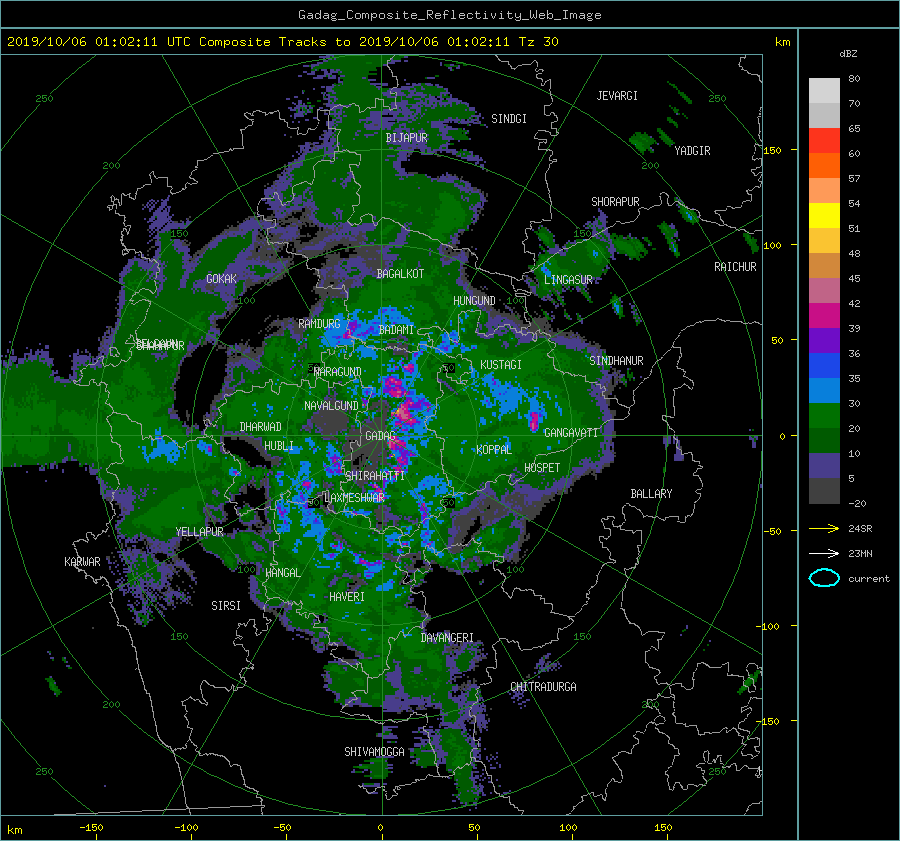This screenshot has height=841, width=900.
Task: Click the CHITRADURGA city label
Action: [544, 687]
